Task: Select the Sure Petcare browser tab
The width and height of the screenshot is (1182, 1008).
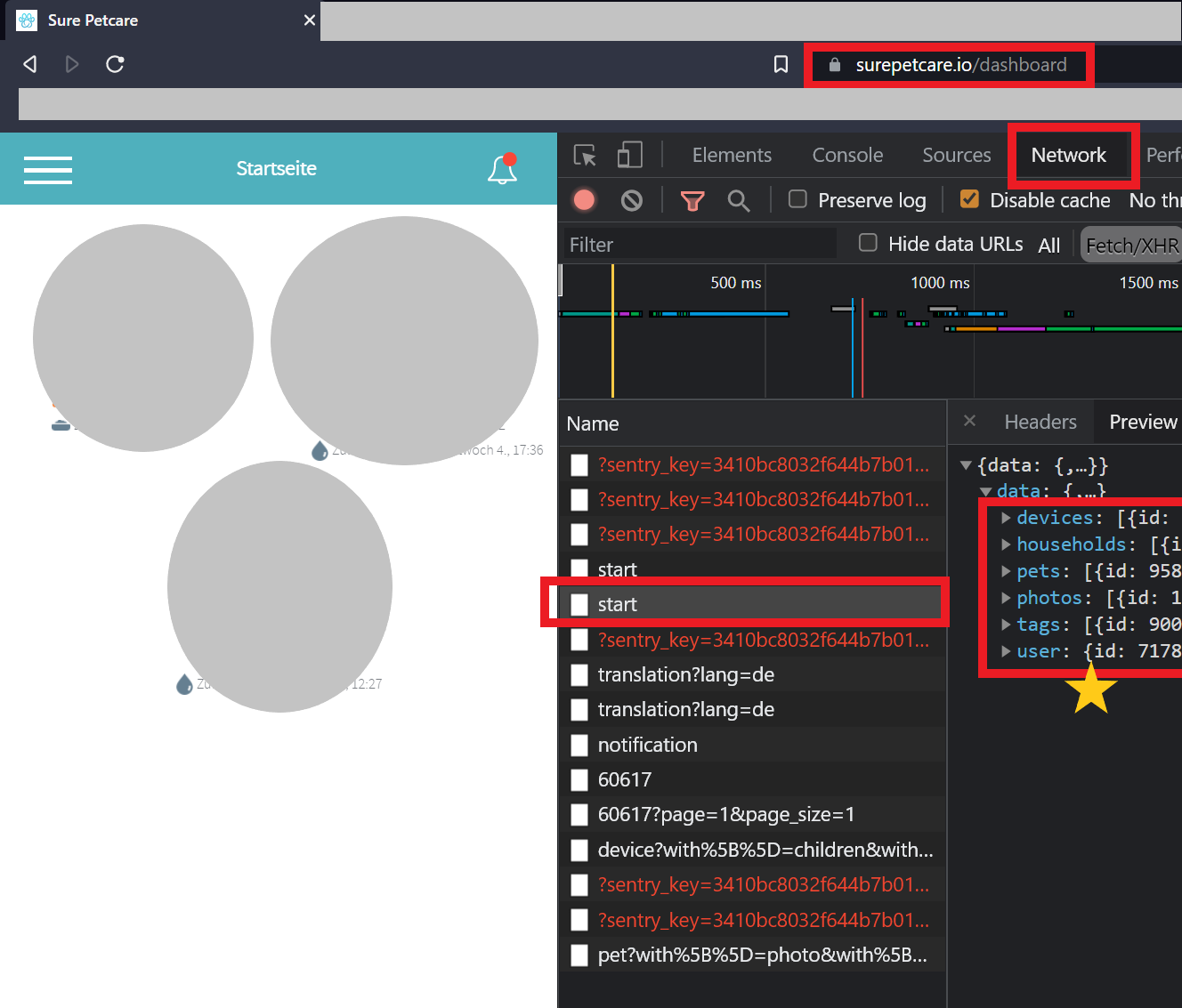Action: click(163, 20)
